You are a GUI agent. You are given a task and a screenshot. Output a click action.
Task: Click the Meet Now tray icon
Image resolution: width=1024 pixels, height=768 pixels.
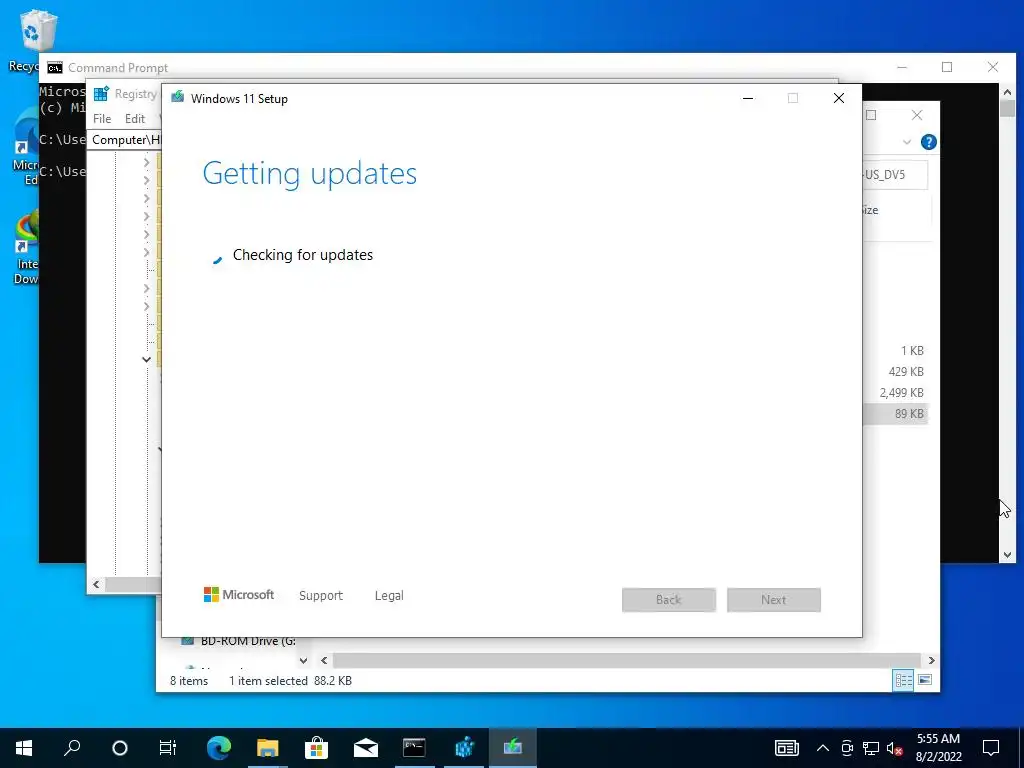(x=847, y=748)
